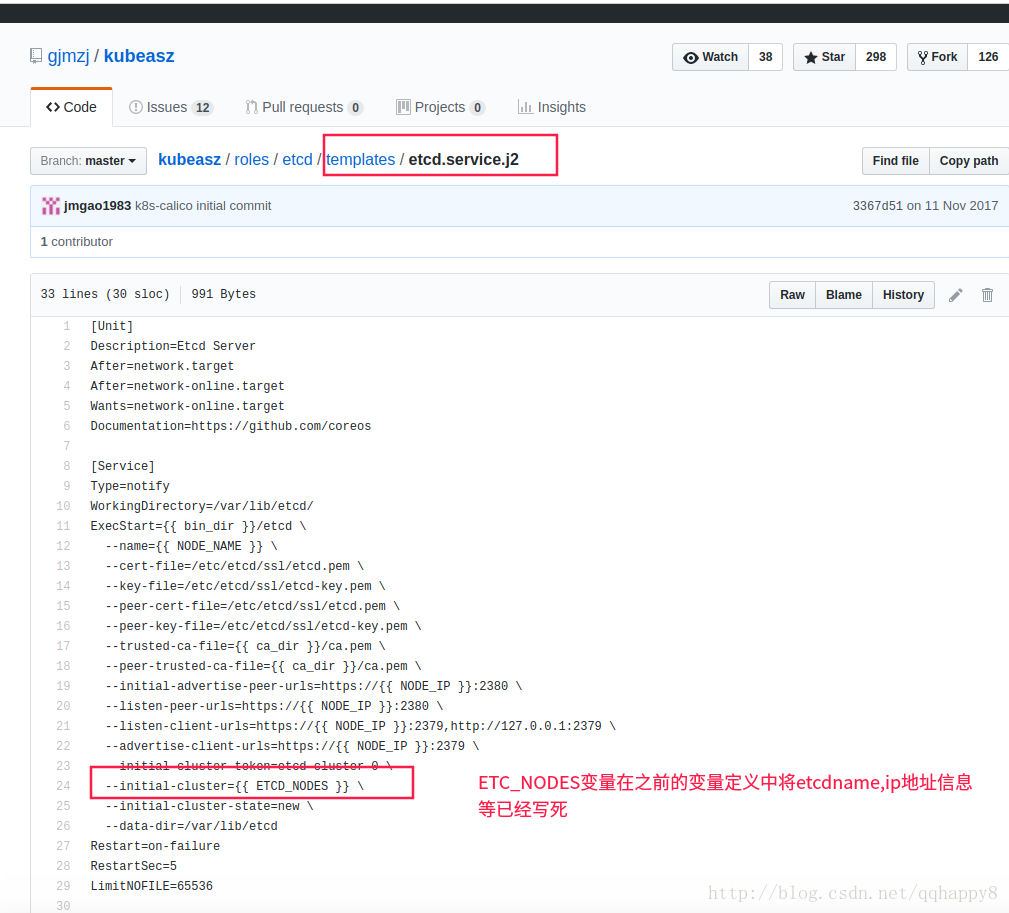Open the Pull requests tab
This screenshot has width=1009, height=913.
point(304,107)
